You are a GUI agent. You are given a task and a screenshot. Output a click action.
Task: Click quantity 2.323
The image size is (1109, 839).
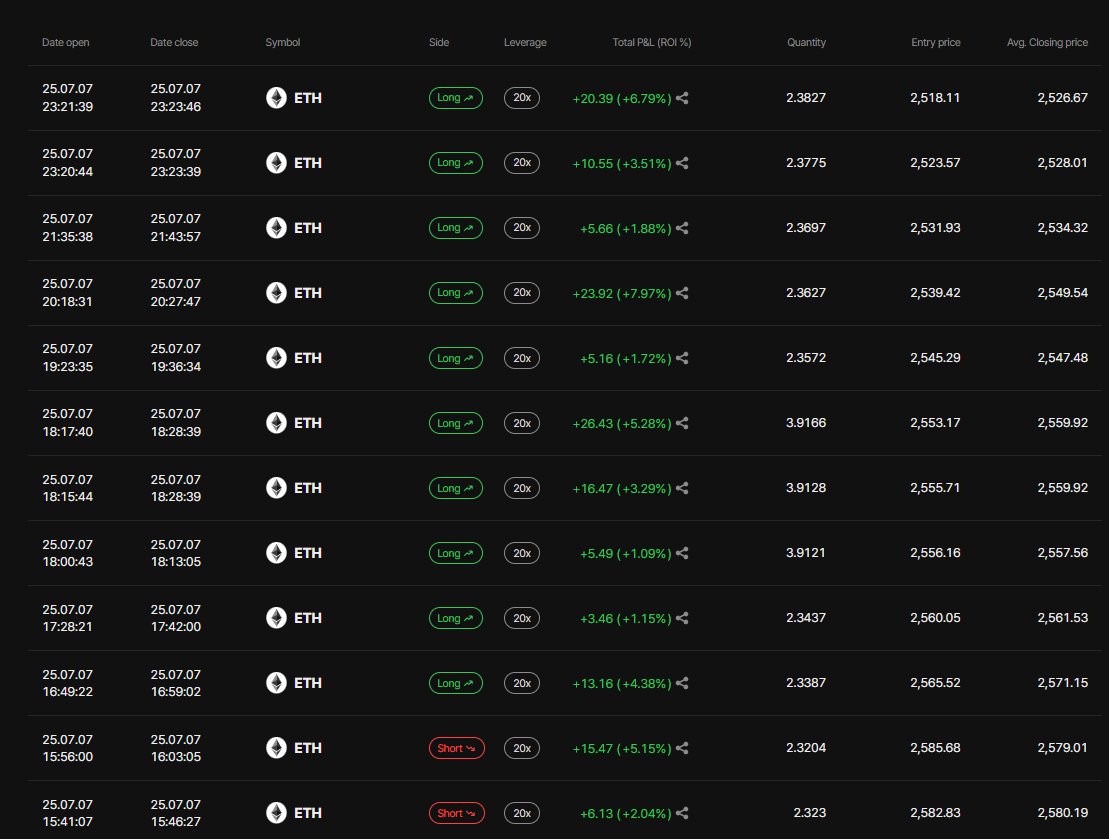pos(810,813)
